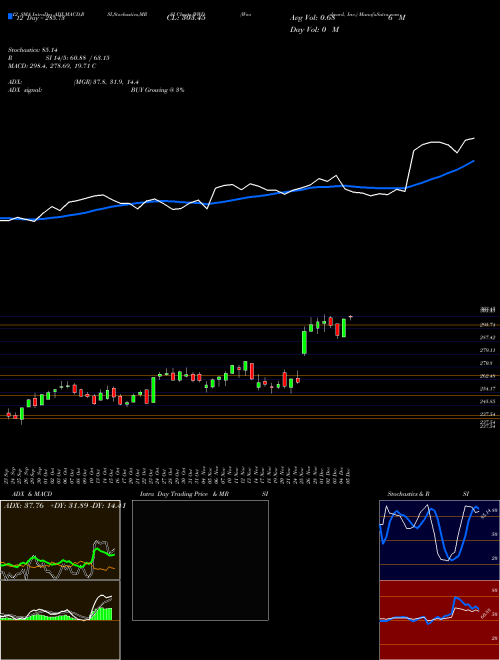Click the 'Stochastics & R' panel title

pos(408,494)
